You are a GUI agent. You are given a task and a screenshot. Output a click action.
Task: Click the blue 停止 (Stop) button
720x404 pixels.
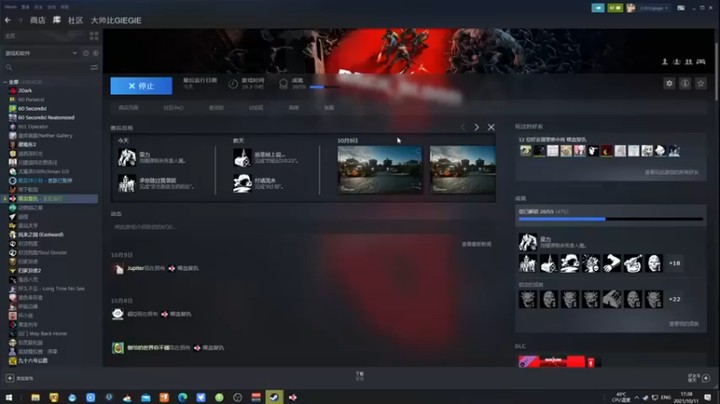tap(141, 86)
